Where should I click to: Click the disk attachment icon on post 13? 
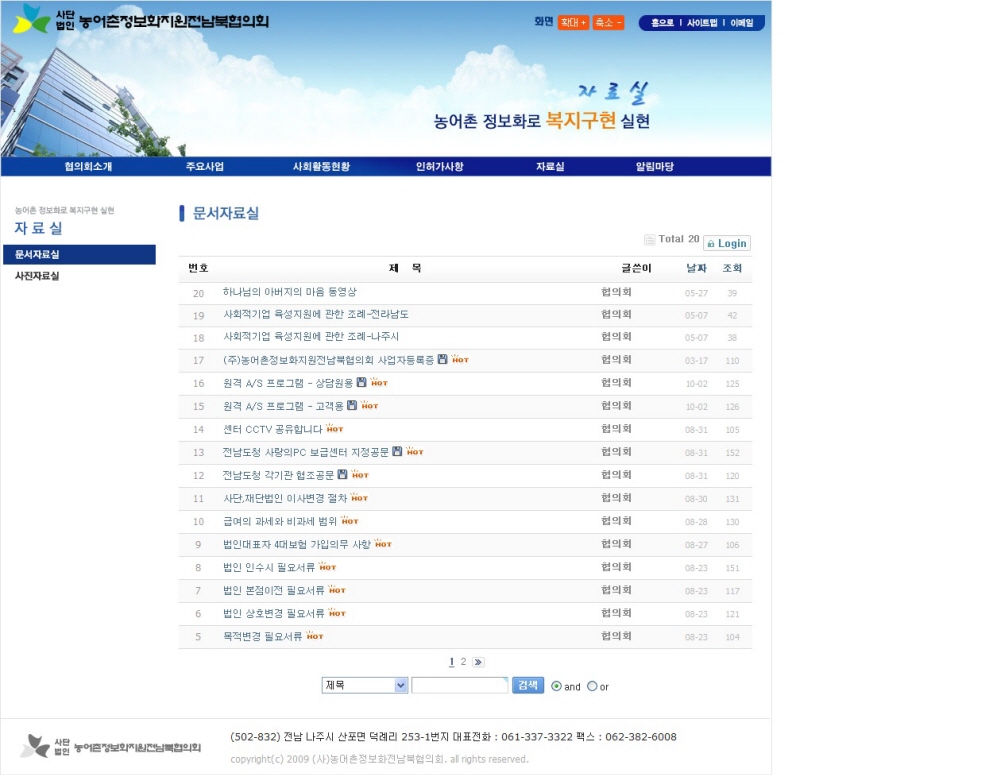point(397,451)
